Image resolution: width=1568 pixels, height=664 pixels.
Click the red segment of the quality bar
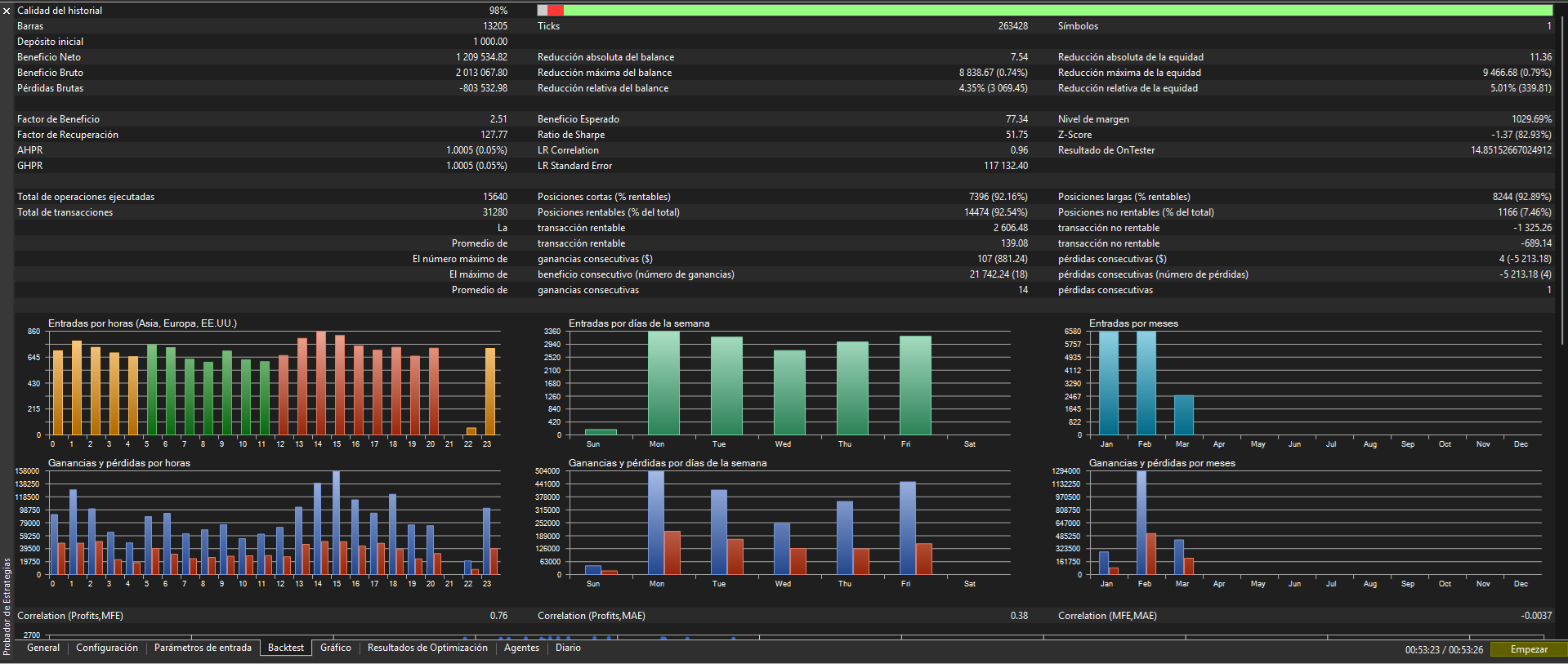pos(556,11)
